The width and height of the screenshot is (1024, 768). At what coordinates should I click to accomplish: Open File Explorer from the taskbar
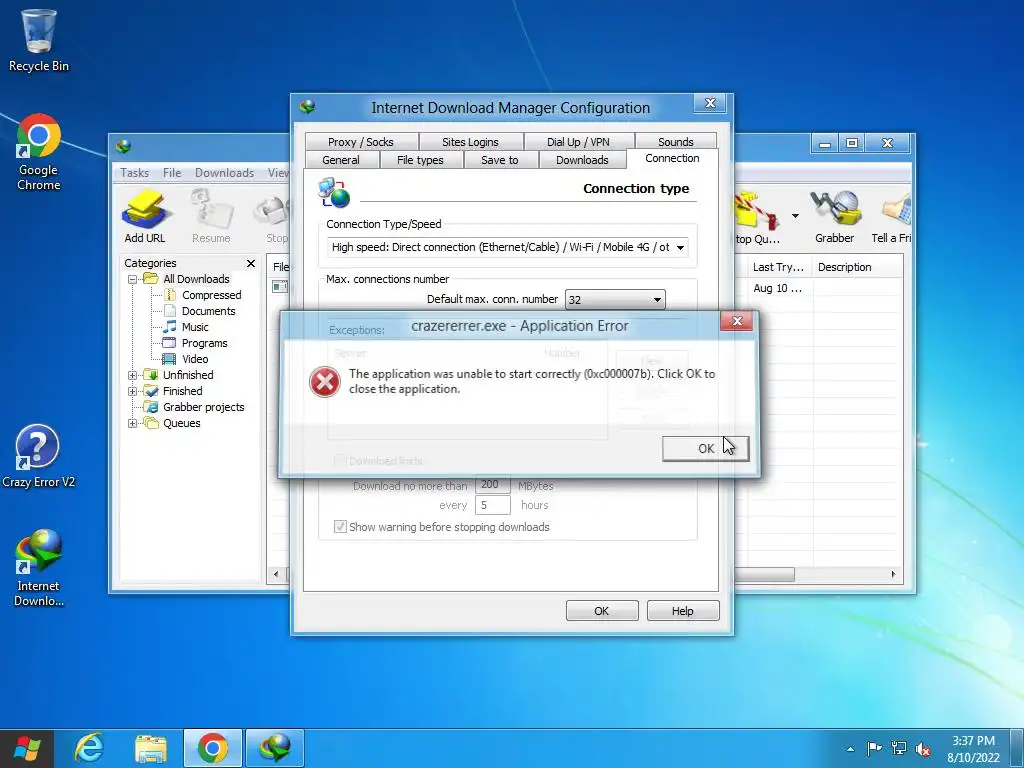150,748
